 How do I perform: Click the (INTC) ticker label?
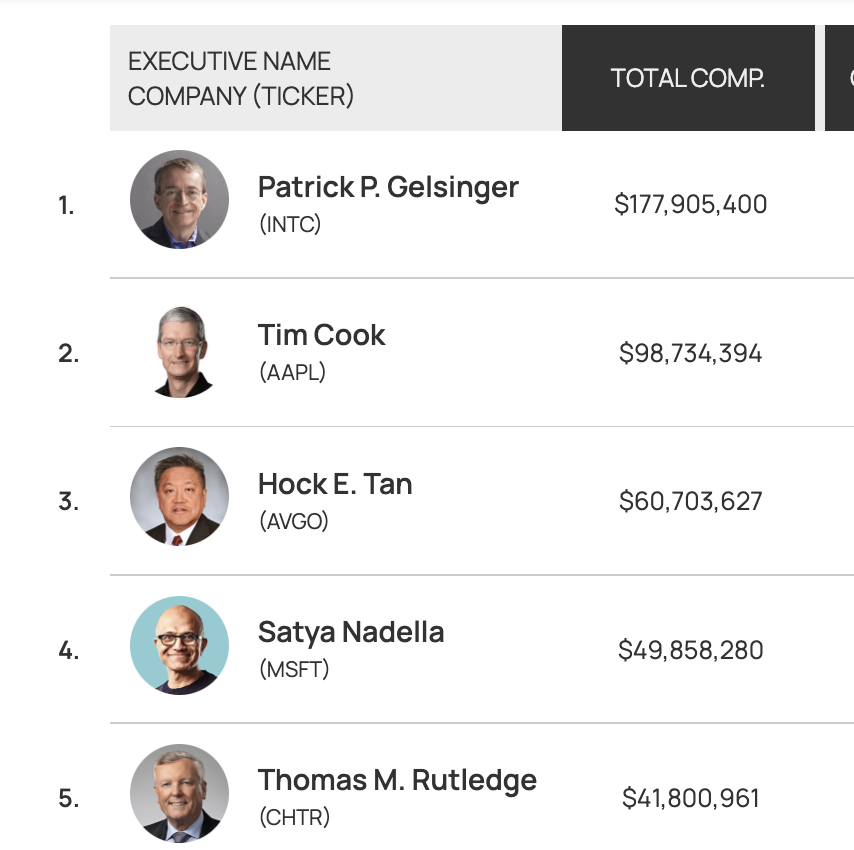(290, 224)
